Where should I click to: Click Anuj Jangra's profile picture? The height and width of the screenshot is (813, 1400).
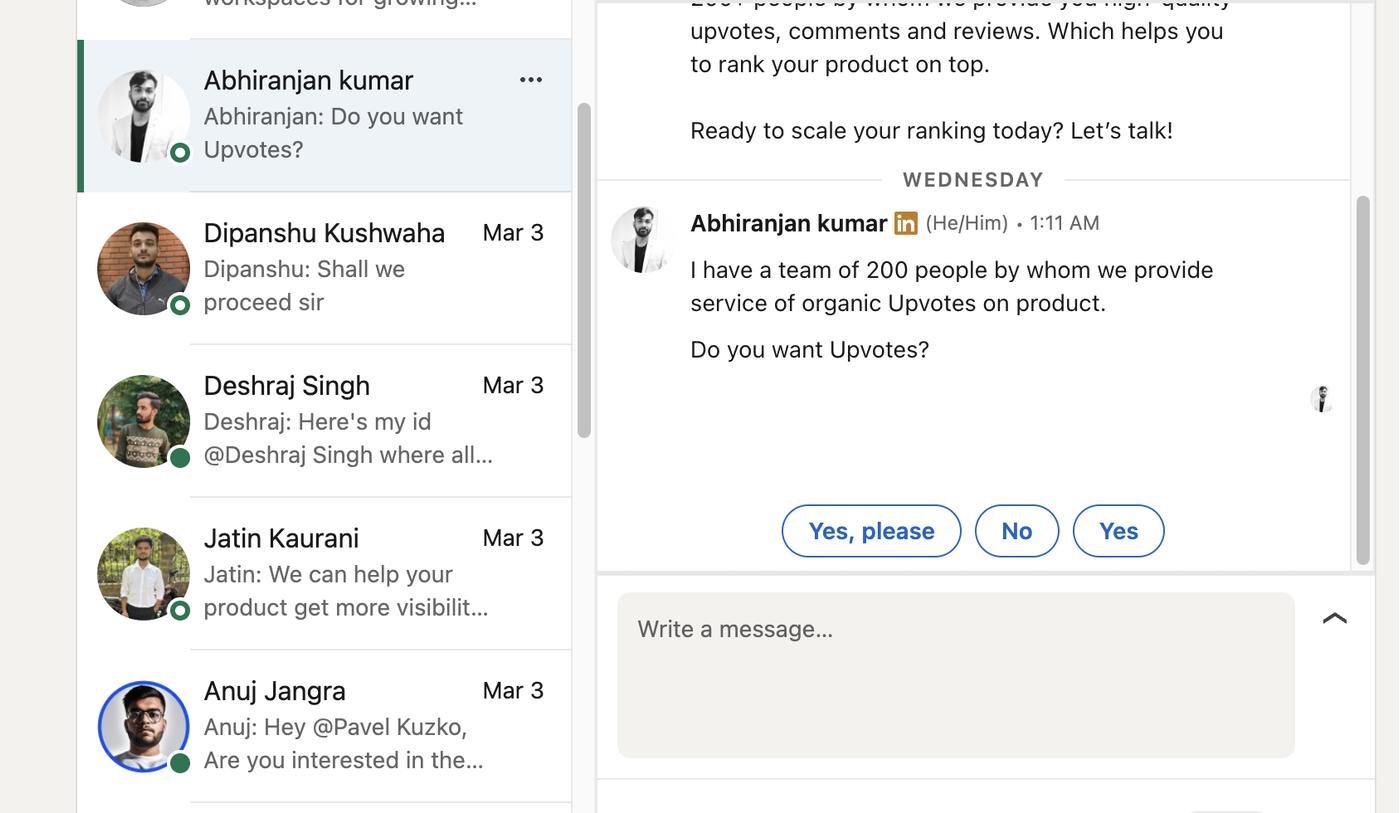[143, 727]
